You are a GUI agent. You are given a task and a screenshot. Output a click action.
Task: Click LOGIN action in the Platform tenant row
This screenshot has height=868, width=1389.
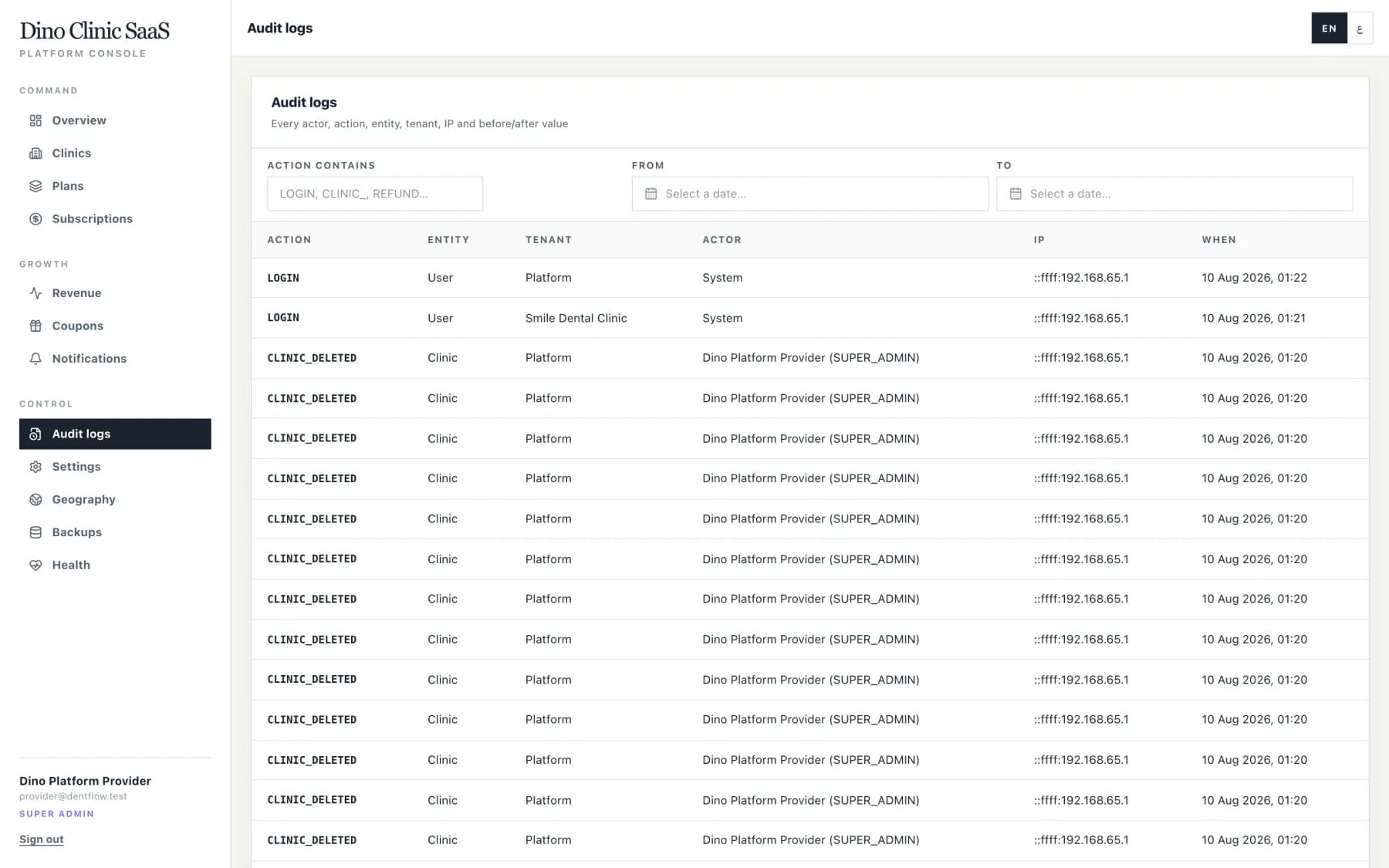(x=283, y=278)
